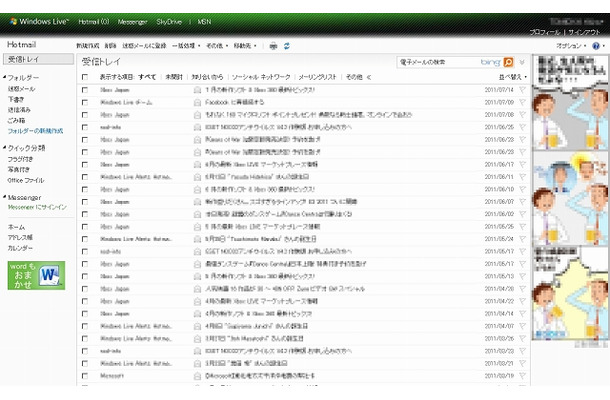The height and width of the screenshot is (400, 610).
Task: Click inside the 電子メールの検索 search field
Action: [440, 62]
